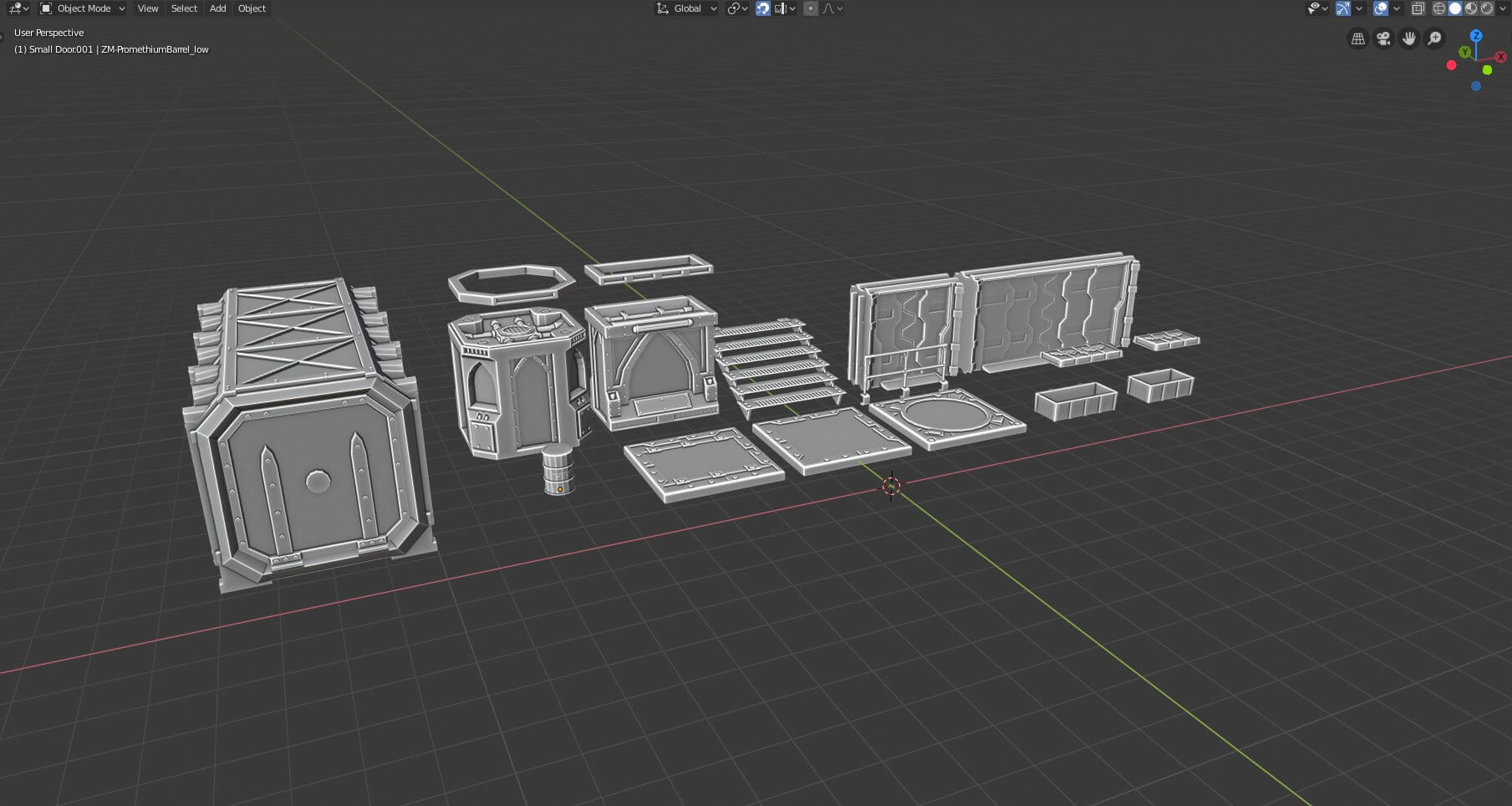Switch to material preview shading
Screen dimensions: 1512x806
pos(1471,8)
